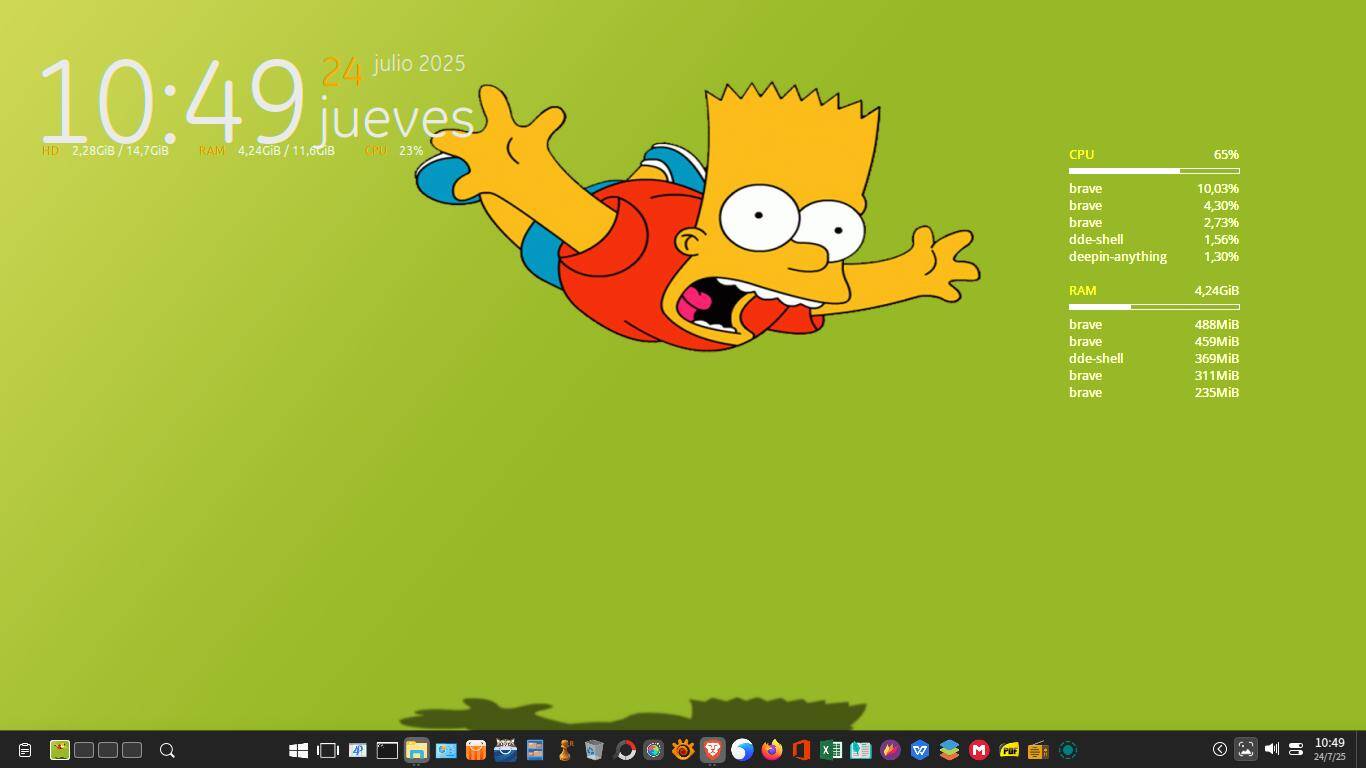Click the 'julio 2025' date text
Screen dimensions: 1366x768
(x=419, y=63)
